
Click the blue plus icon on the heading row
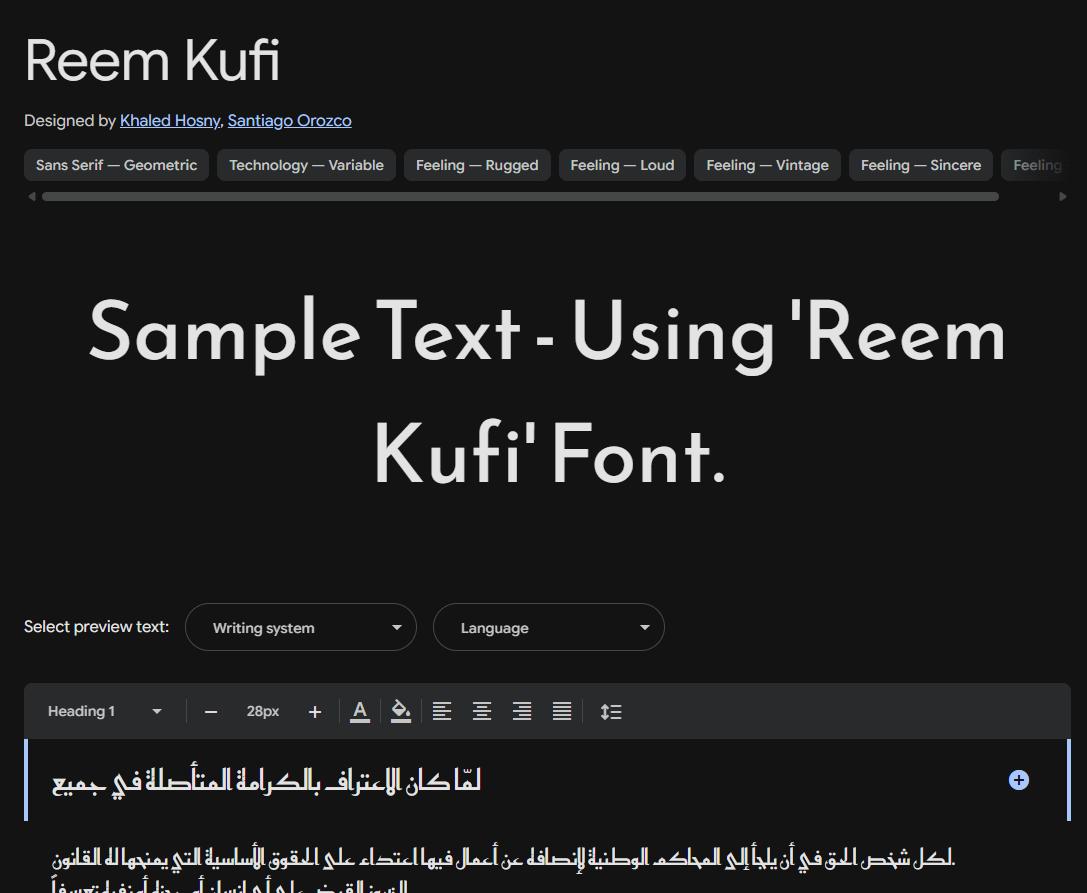pyautogui.click(x=1018, y=780)
